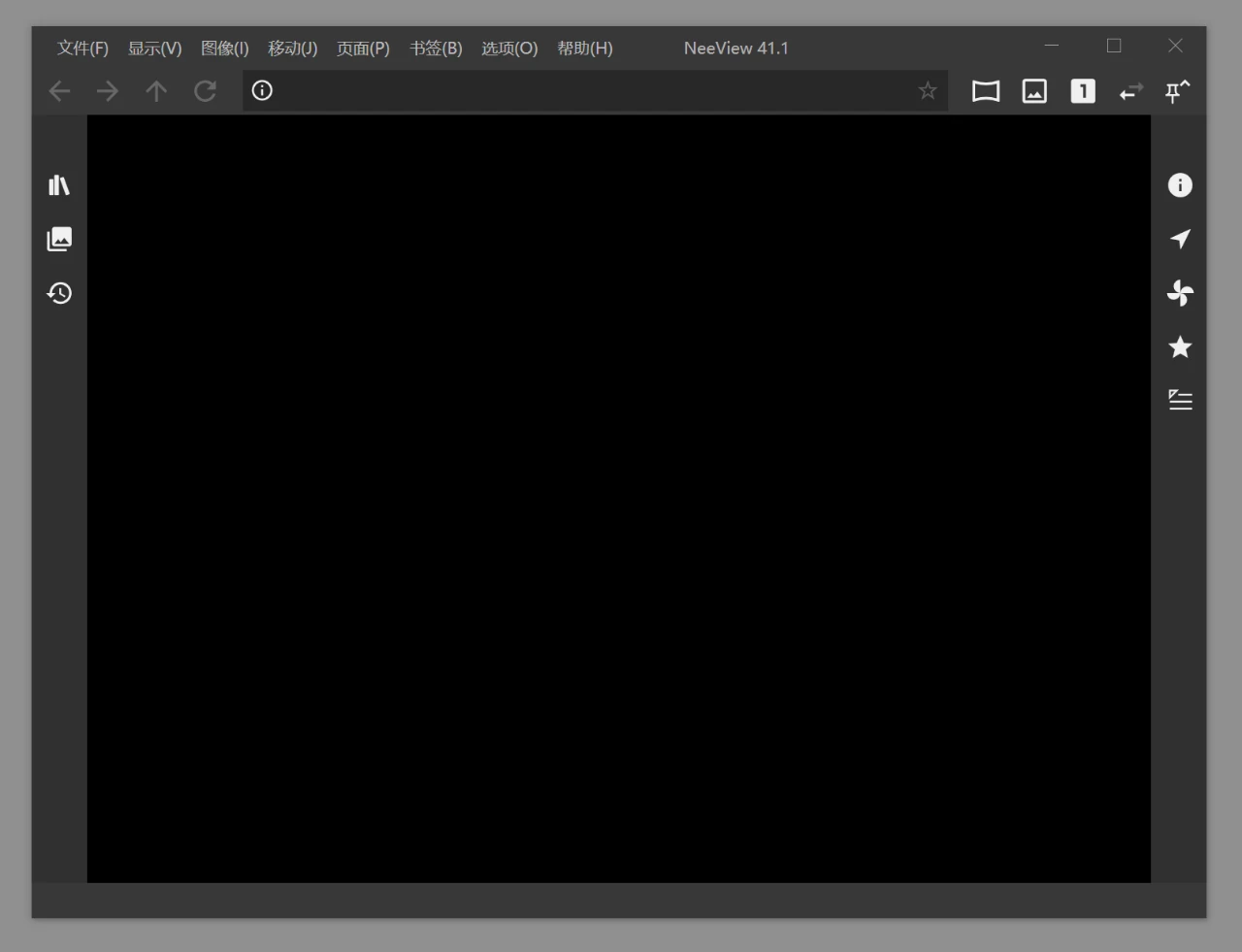
Task: Open the 文件(F) menu
Action: pyautogui.click(x=82, y=49)
